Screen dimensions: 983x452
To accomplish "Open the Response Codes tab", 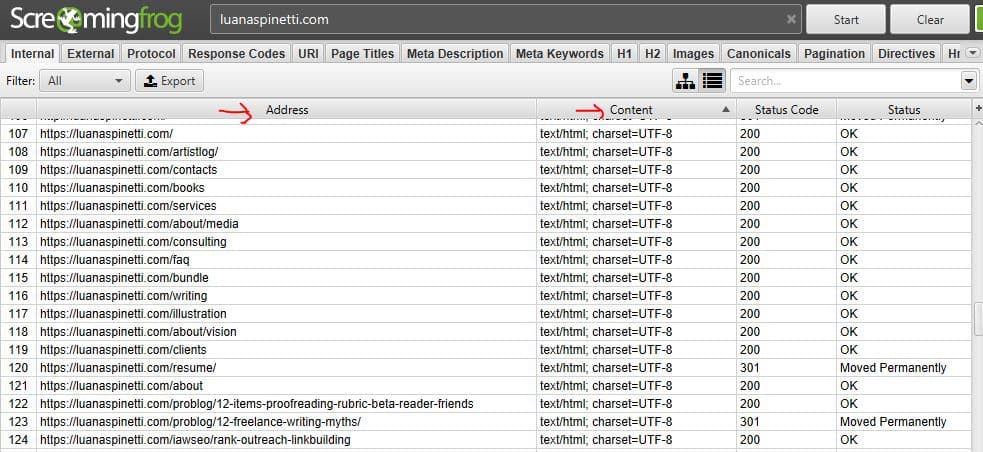I will click(x=237, y=53).
